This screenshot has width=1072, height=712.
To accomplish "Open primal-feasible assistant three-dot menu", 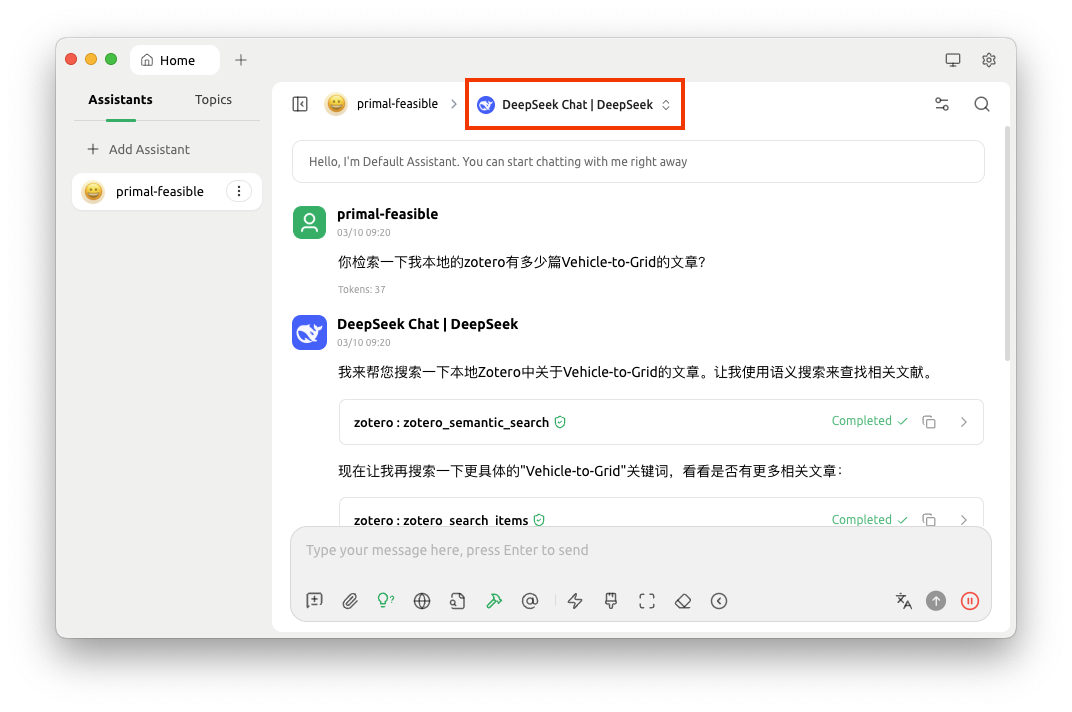I will (239, 192).
